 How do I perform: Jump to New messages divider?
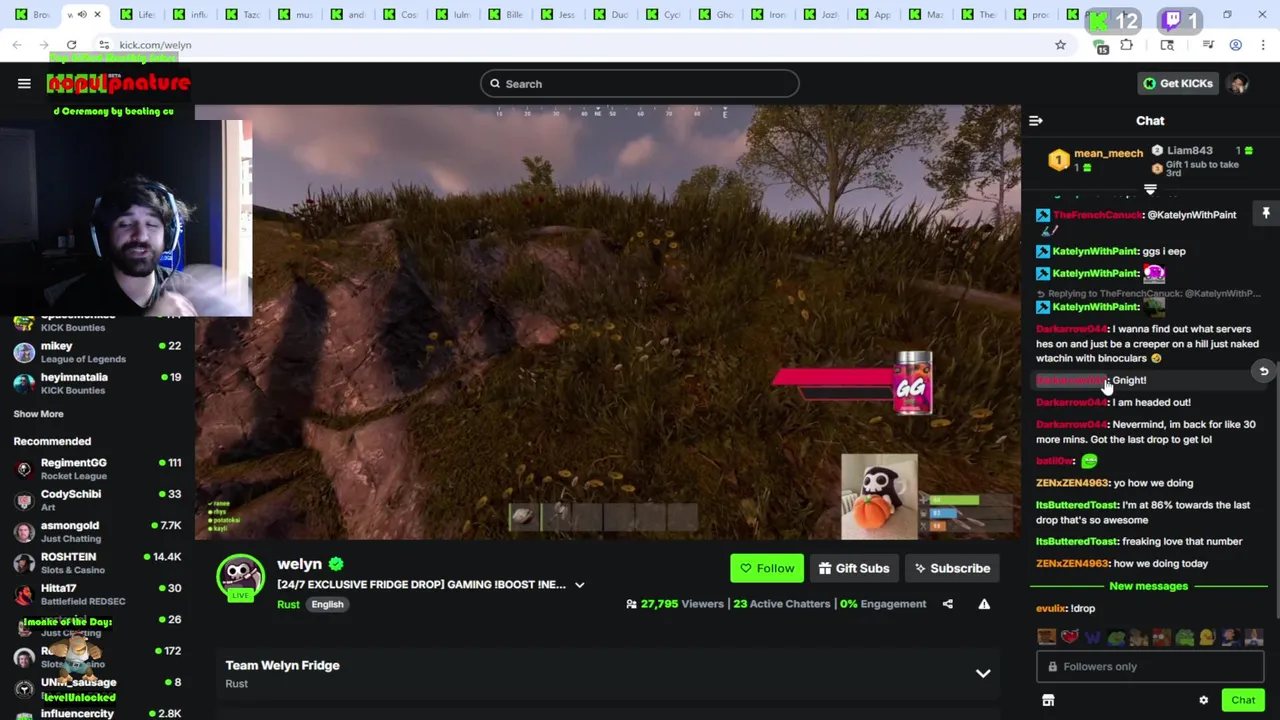[x=1148, y=587]
